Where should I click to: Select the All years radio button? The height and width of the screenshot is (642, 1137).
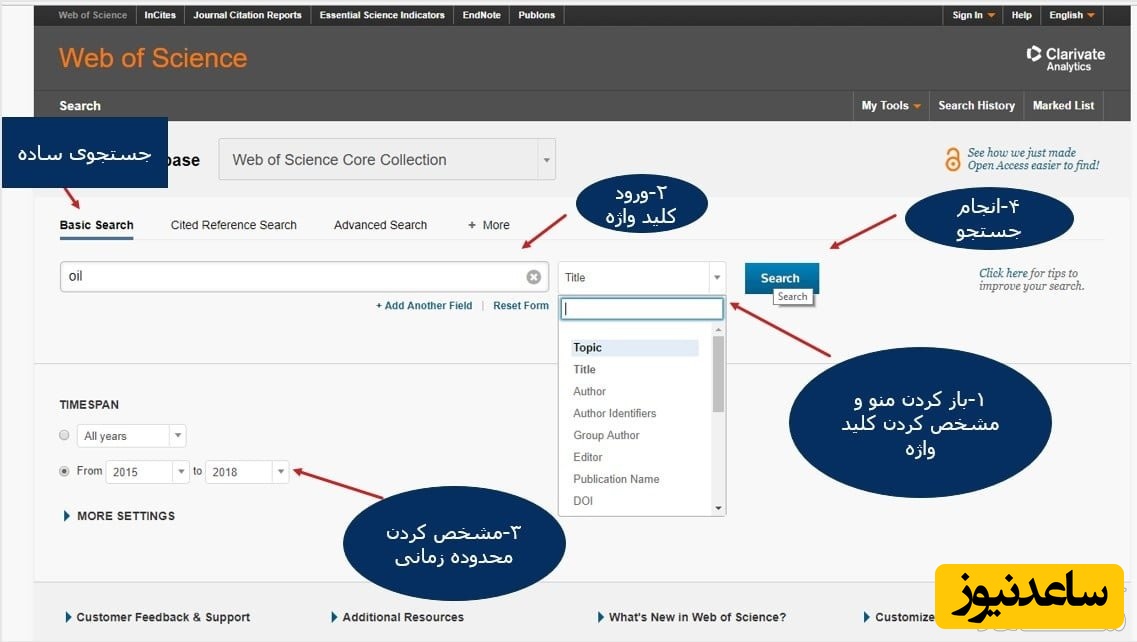point(65,436)
